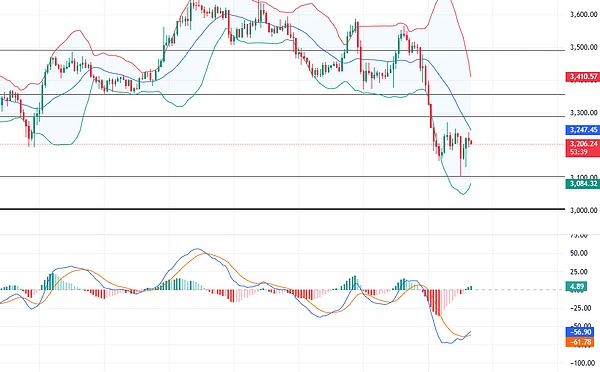
Task: Click the 50.00 indicator axis label
Action: (579, 253)
